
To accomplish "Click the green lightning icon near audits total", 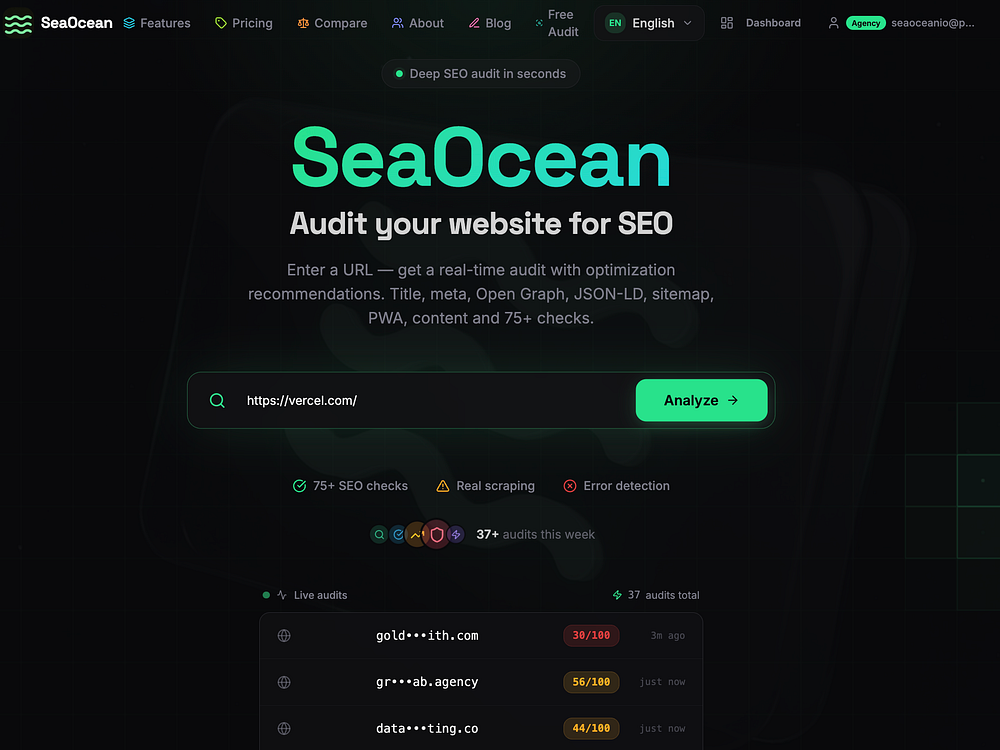I will click(617, 595).
